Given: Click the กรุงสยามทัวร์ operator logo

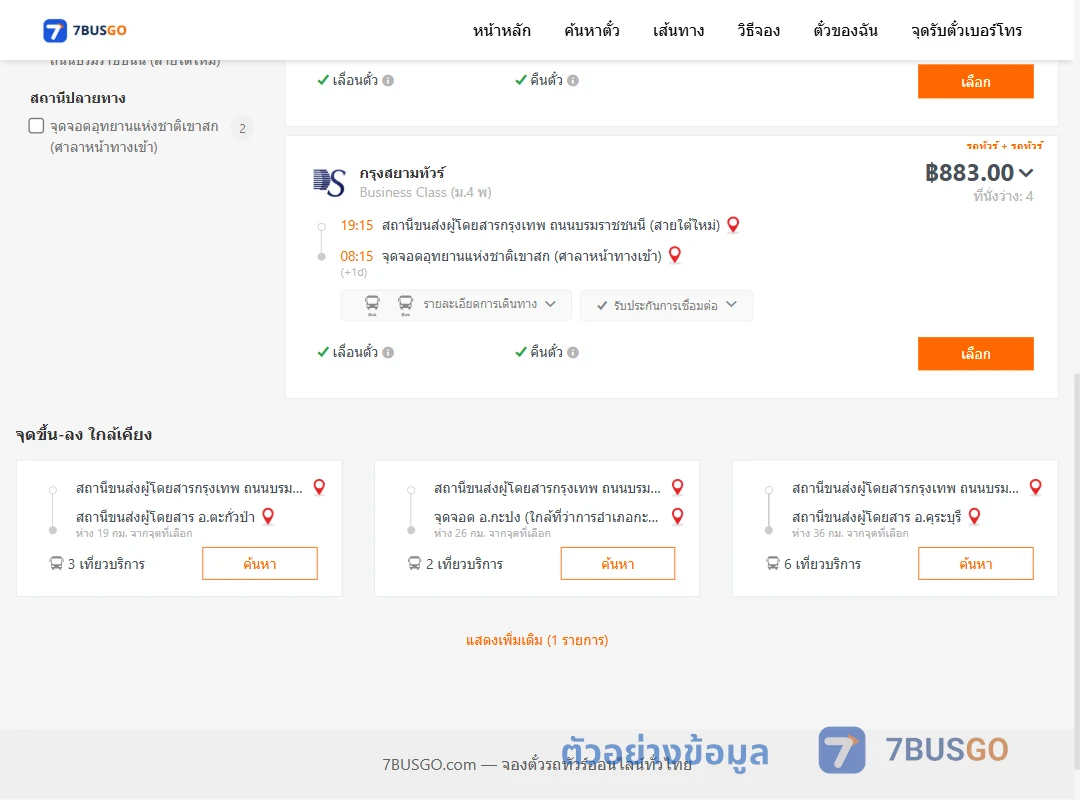Looking at the screenshot, I should pos(329,183).
